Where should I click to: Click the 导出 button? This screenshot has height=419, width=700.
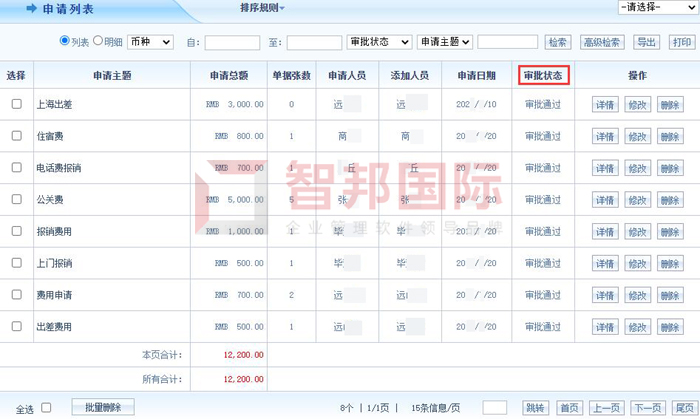tap(646, 42)
